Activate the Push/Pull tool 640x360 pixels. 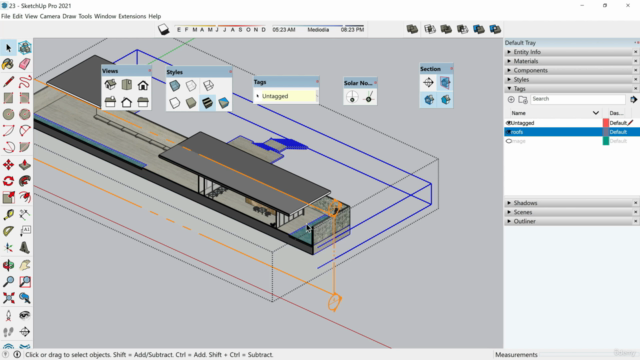24,164
